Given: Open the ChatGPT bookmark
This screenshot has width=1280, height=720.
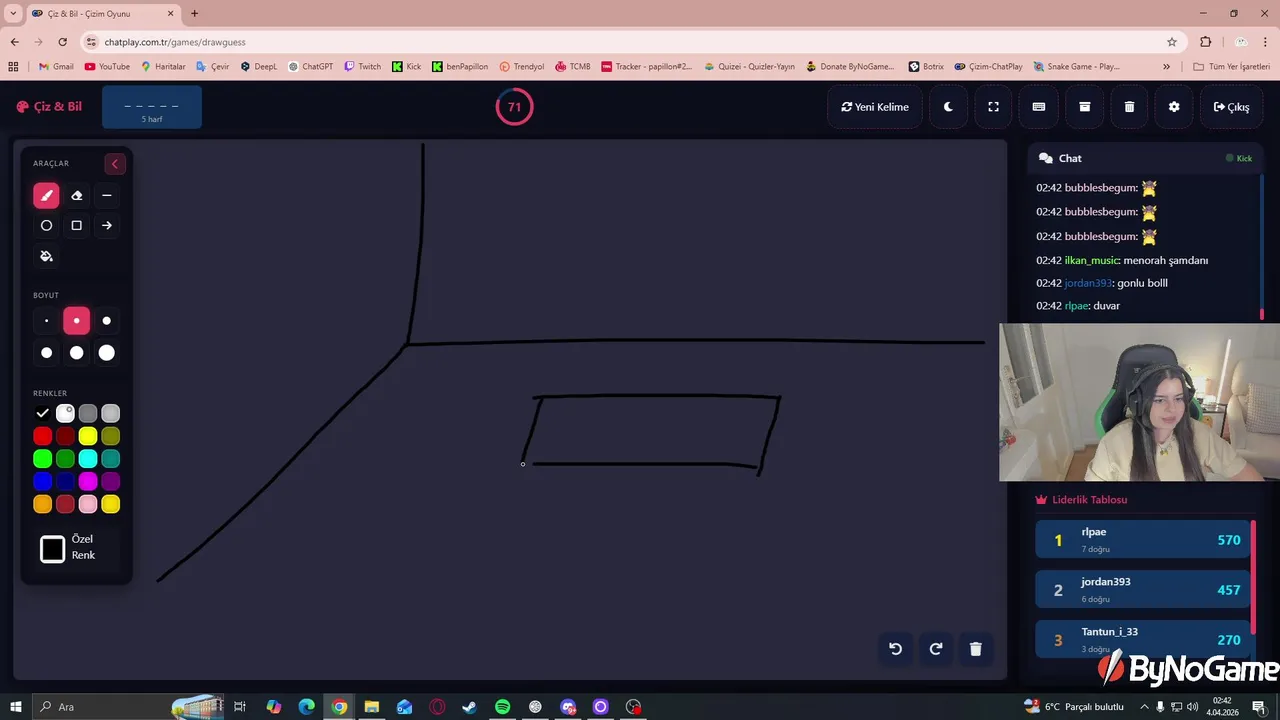Looking at the screenshot, I should click(x=311, y=67).
